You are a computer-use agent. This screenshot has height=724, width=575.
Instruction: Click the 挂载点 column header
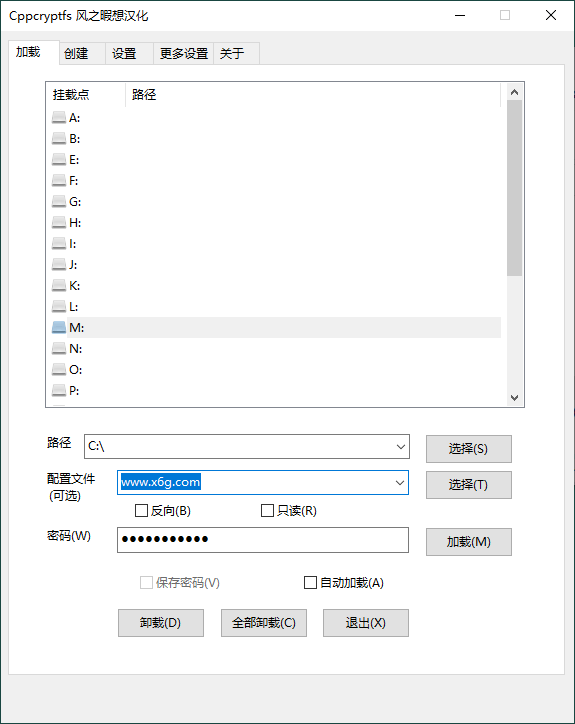[x=86, y=95]
